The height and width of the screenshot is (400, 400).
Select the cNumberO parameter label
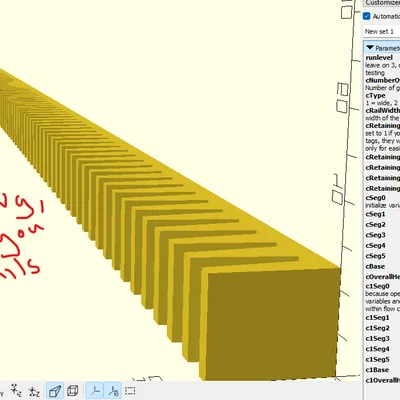tap(382, 80)
